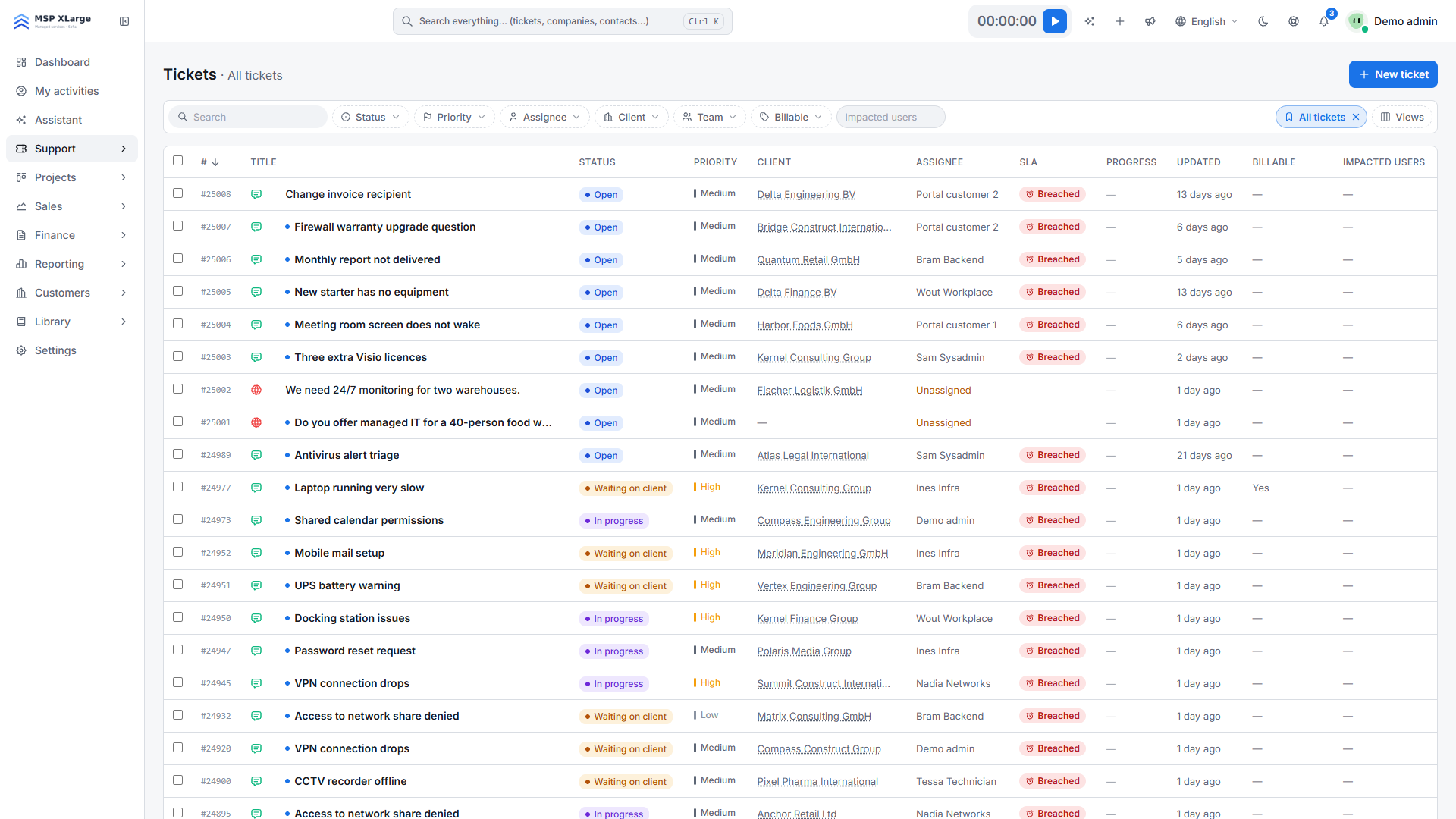
Task: Click the chat icon on ticket #24977
Action: [x=256, y=488]
